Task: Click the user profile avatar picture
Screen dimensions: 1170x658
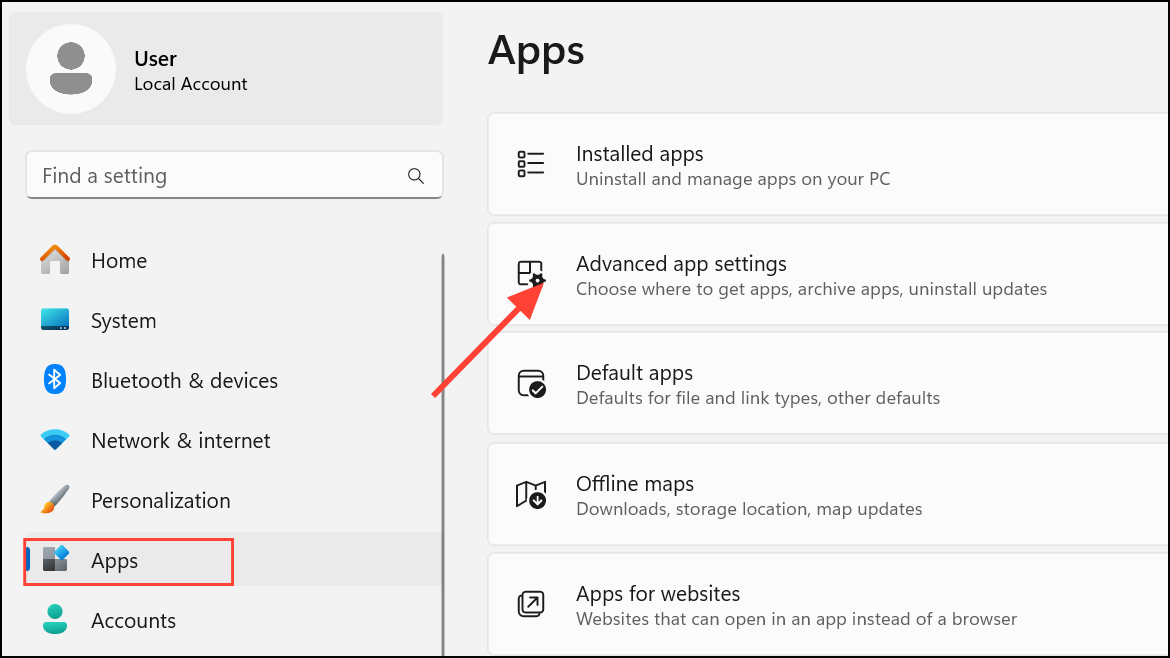Action: pos(71,69)
